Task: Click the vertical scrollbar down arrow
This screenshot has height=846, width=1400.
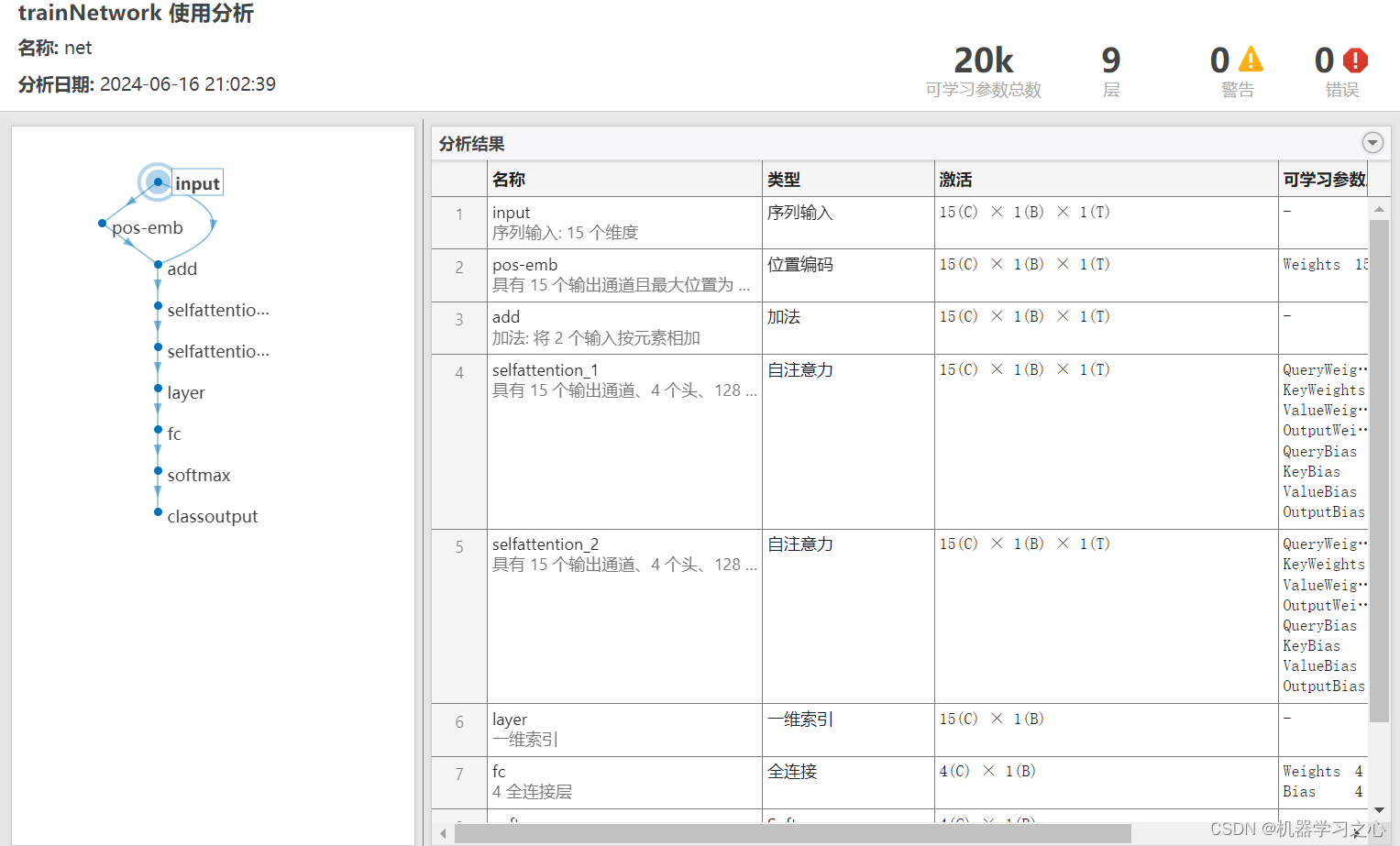Action: click(x=1379, y=810)
